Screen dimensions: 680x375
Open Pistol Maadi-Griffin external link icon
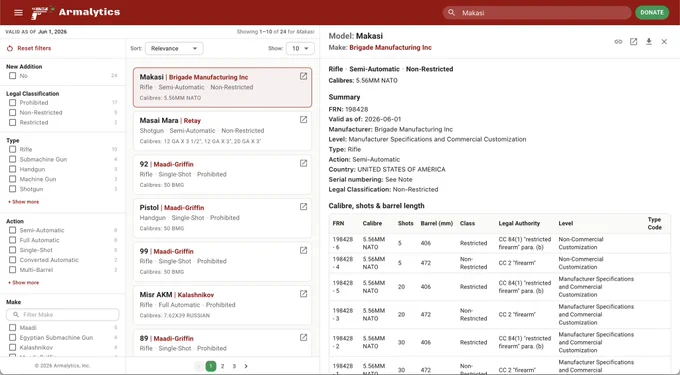click(304, 207)
